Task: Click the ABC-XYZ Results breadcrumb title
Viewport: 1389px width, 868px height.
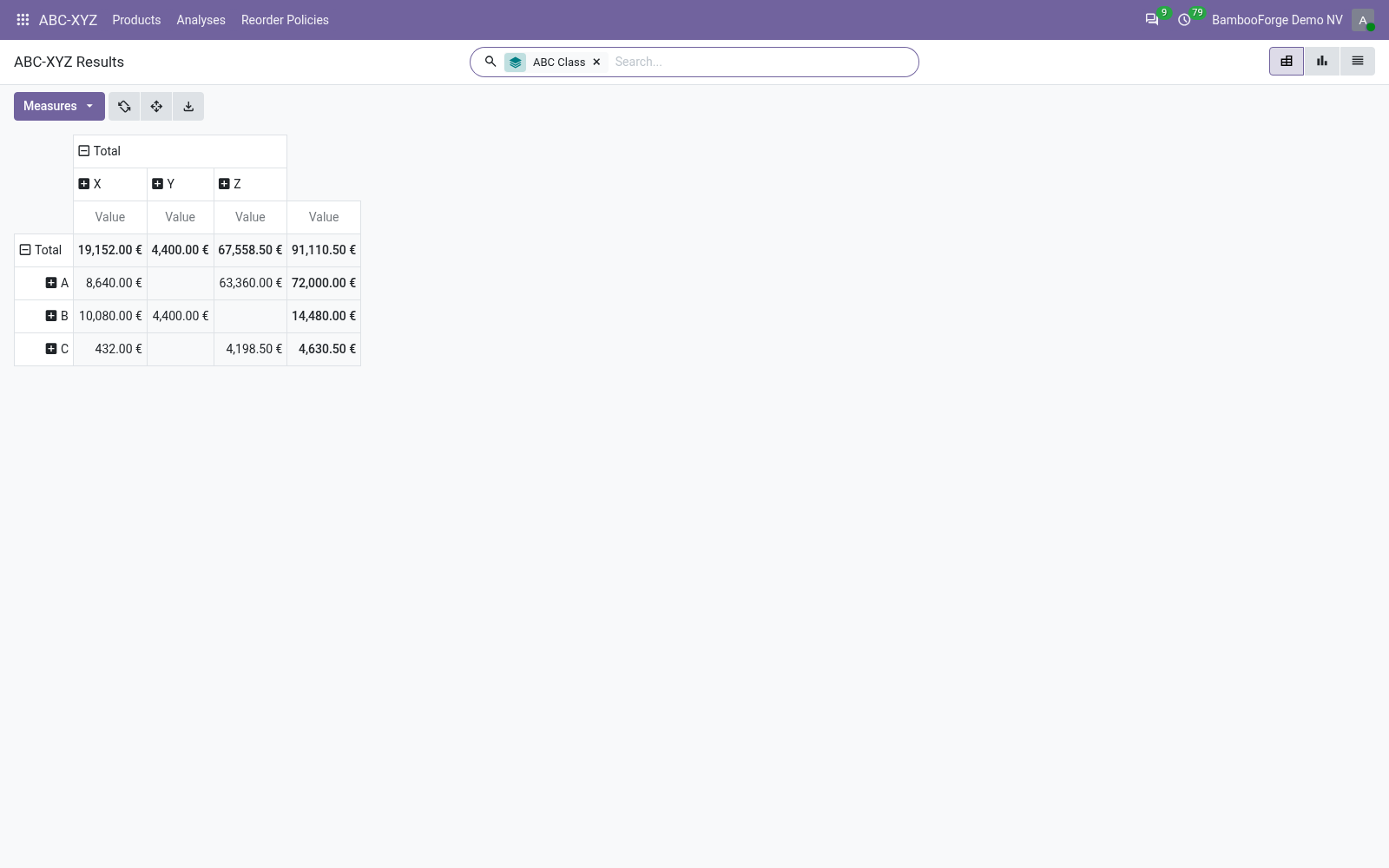Action: (69, 62)
